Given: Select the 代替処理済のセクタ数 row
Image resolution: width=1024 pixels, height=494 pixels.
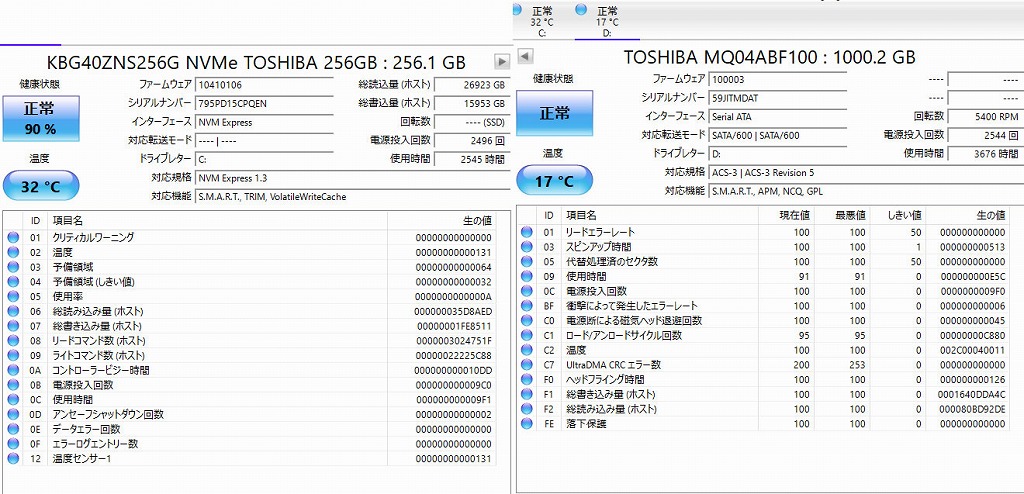Looking at the screenshot, I should point(612,262).
